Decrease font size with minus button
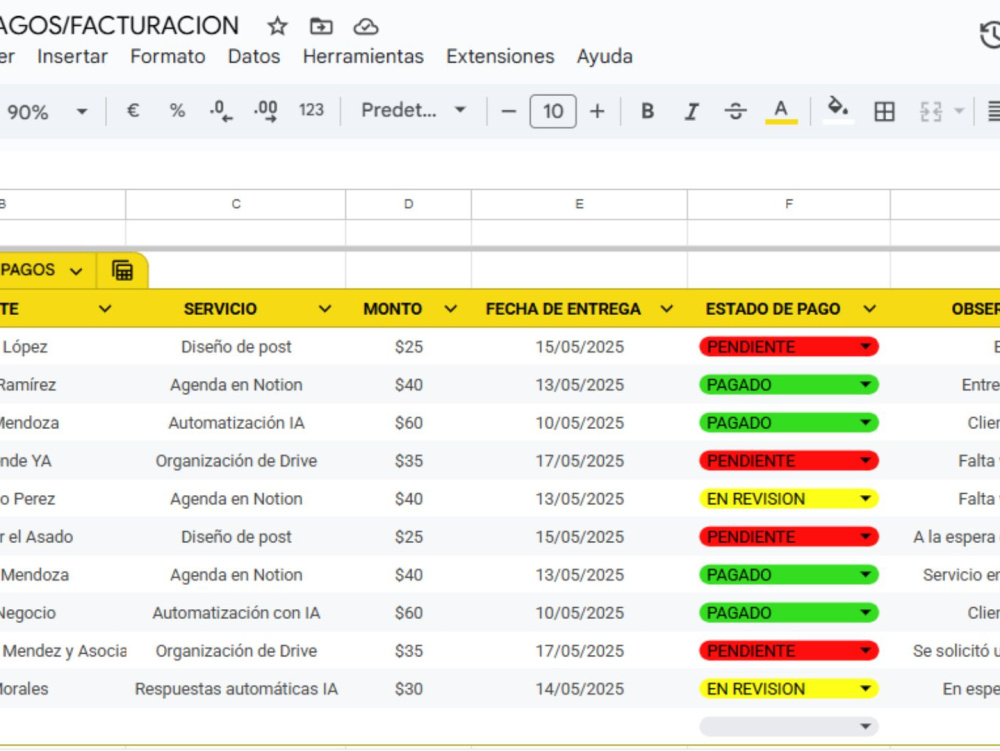 (x=508, y=112)
